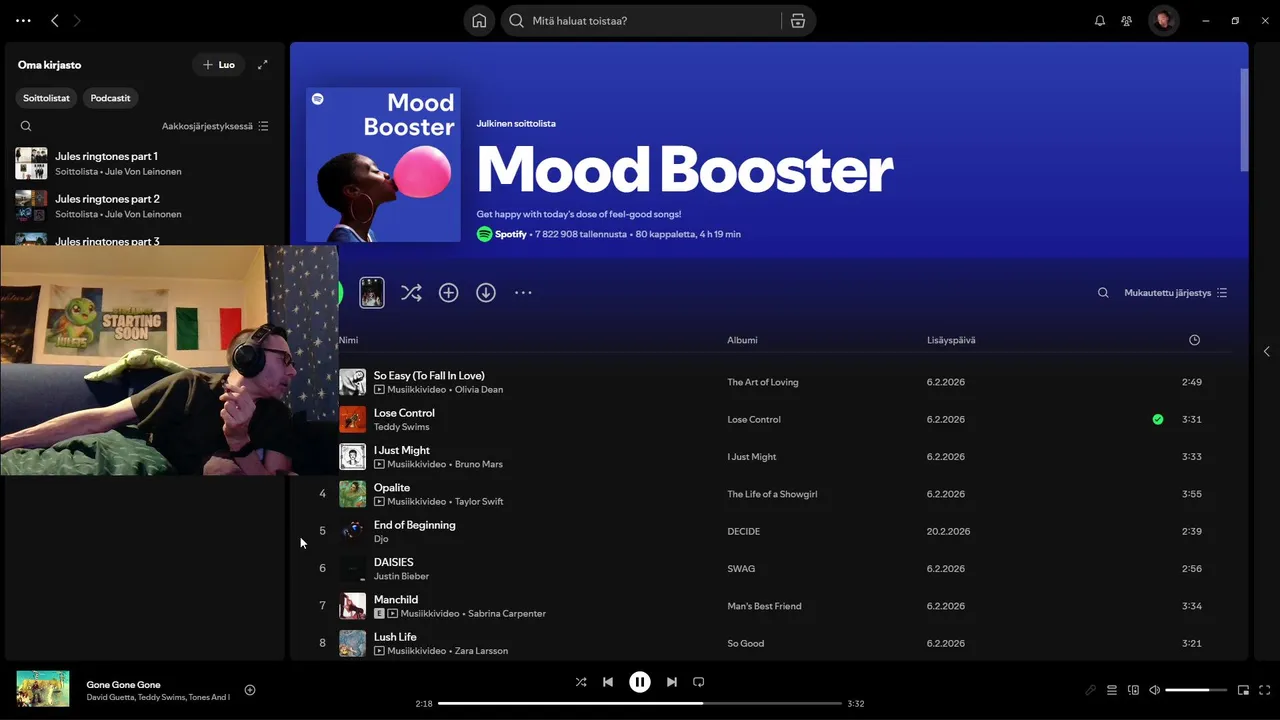Search within Oma kirjasto library

26,126
